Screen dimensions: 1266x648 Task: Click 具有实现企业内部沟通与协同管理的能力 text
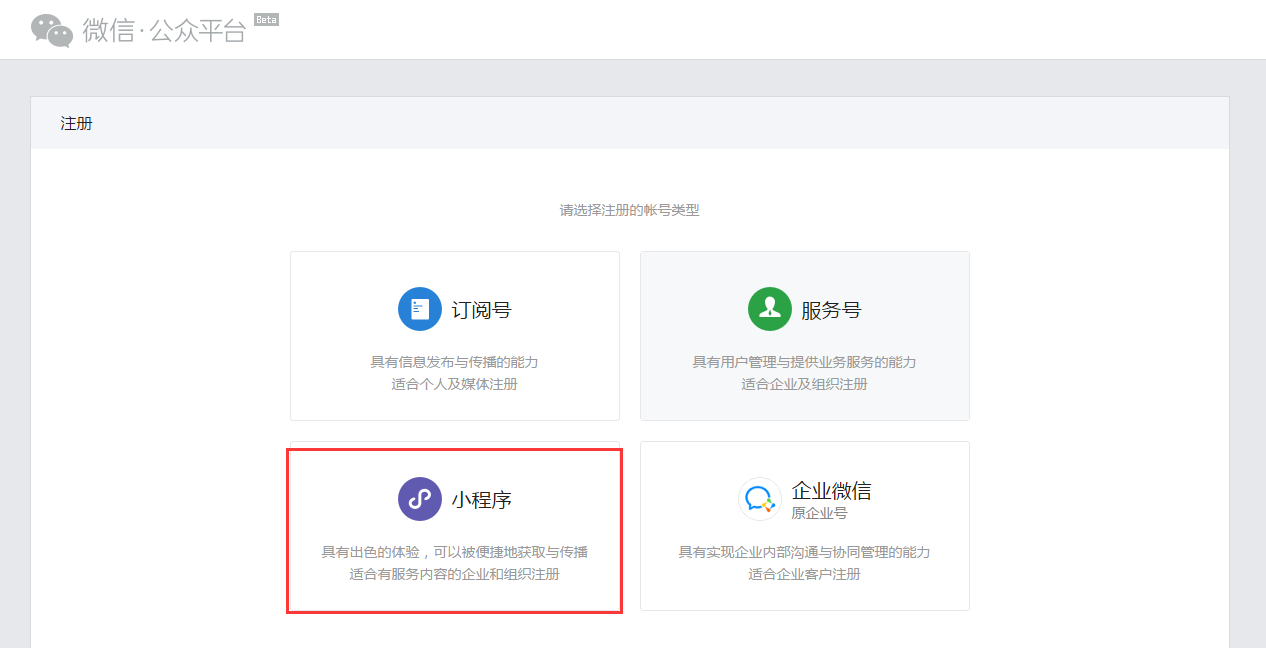coord(804,552)
